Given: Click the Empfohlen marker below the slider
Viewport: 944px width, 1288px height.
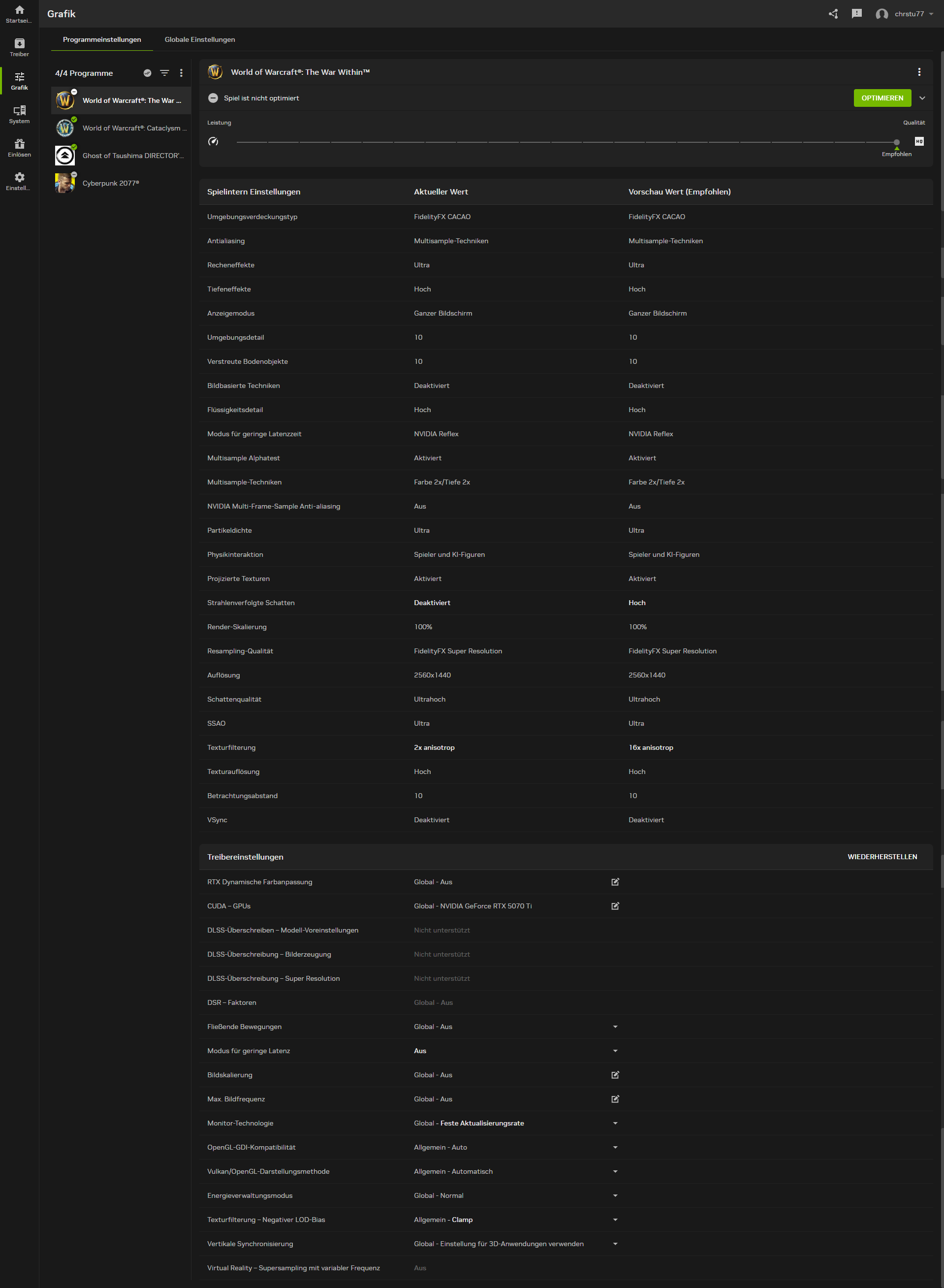Looking at the screenshot, I should pos(896,152).
